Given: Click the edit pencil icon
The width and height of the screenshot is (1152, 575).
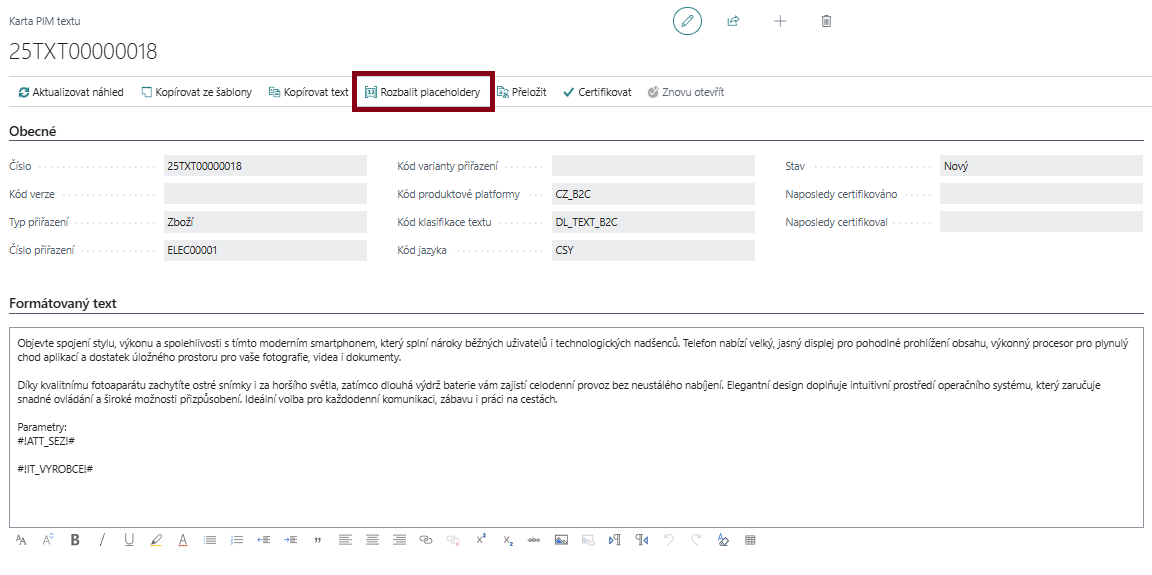Looking at the screenshot, I should click(x=687, y=21).
